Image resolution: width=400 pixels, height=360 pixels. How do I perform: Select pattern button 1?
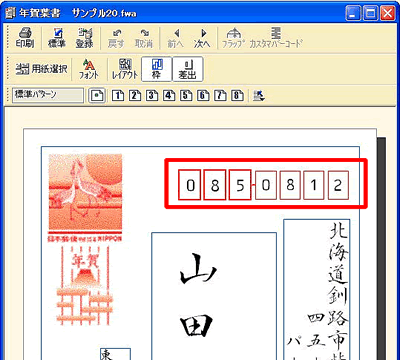[117, 96]
